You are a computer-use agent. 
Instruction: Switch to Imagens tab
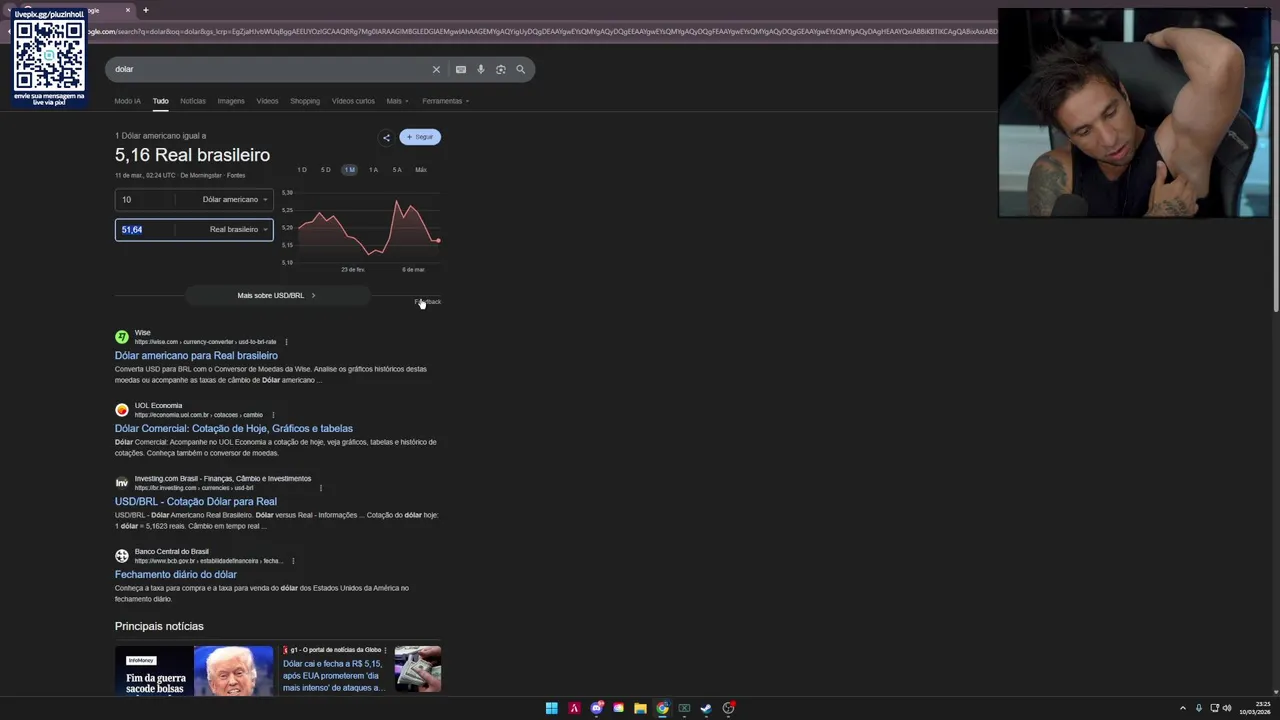tap(231, 101)
